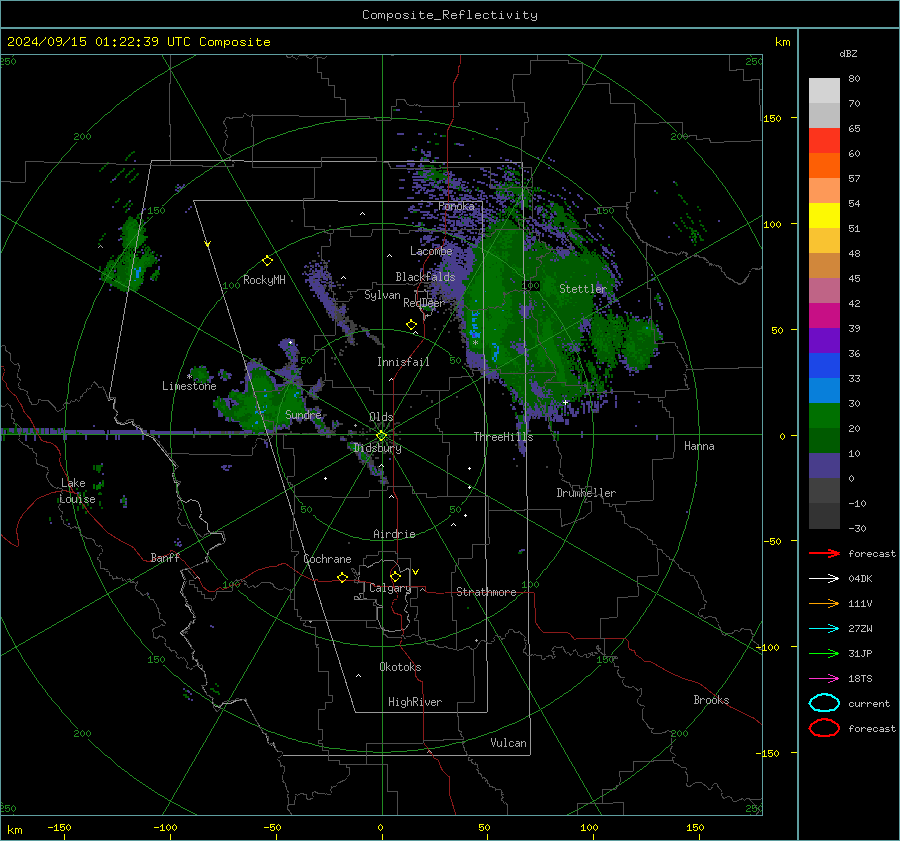
Task: Click the 18TS legend label
Action: (860, 679)
